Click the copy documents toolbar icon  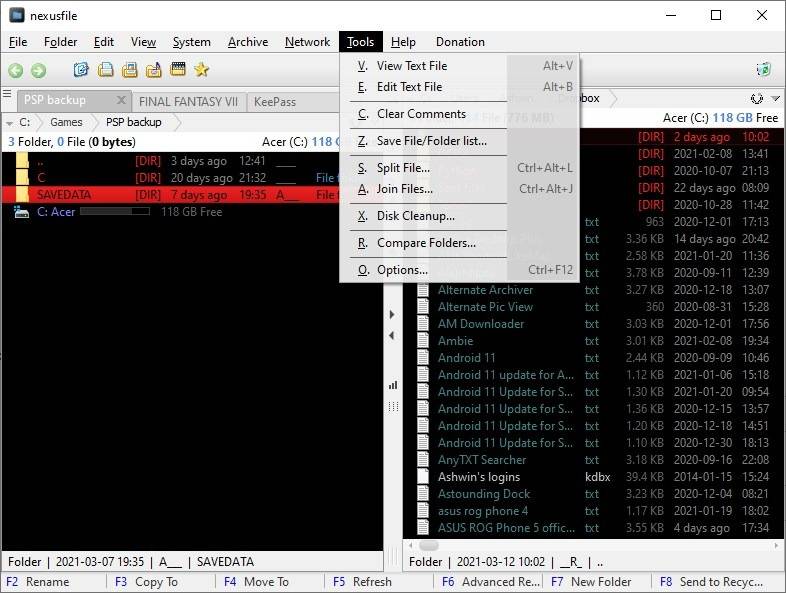pyautogui.click(x=105, y=69)
